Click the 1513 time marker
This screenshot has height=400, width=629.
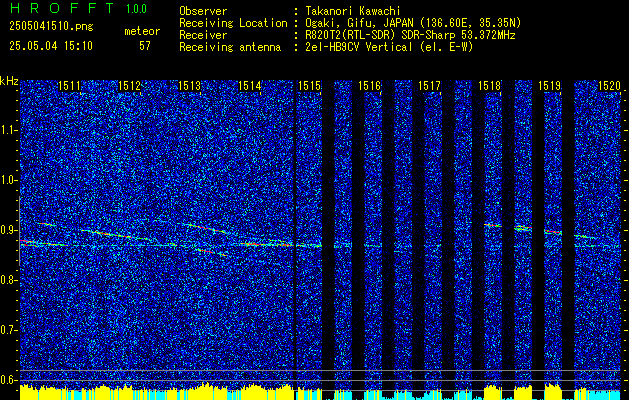pyautogui.click(x=189, y=85)
